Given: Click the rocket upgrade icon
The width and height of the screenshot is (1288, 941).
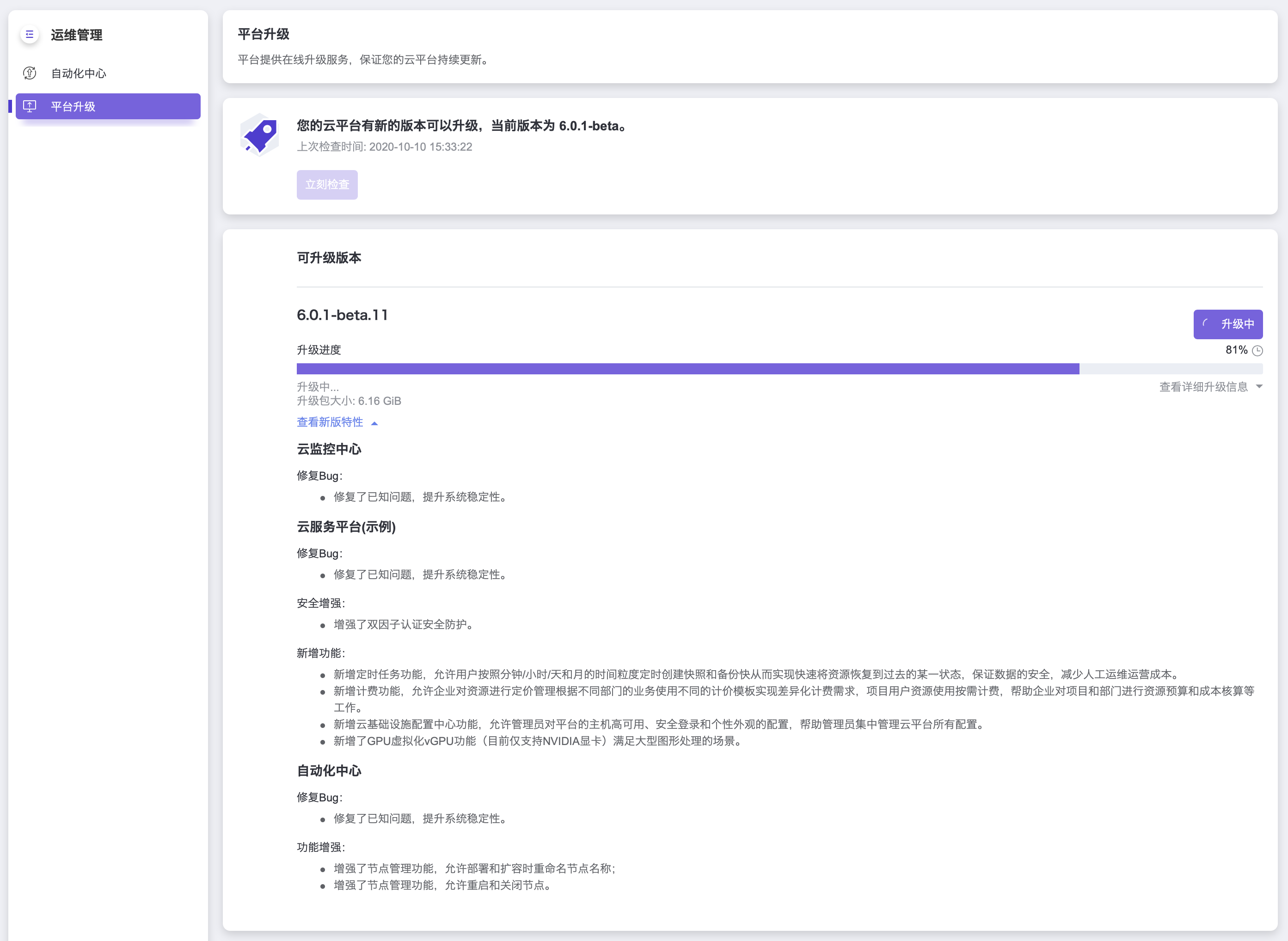Looking at the screenshot, I should tap(260, 134).
